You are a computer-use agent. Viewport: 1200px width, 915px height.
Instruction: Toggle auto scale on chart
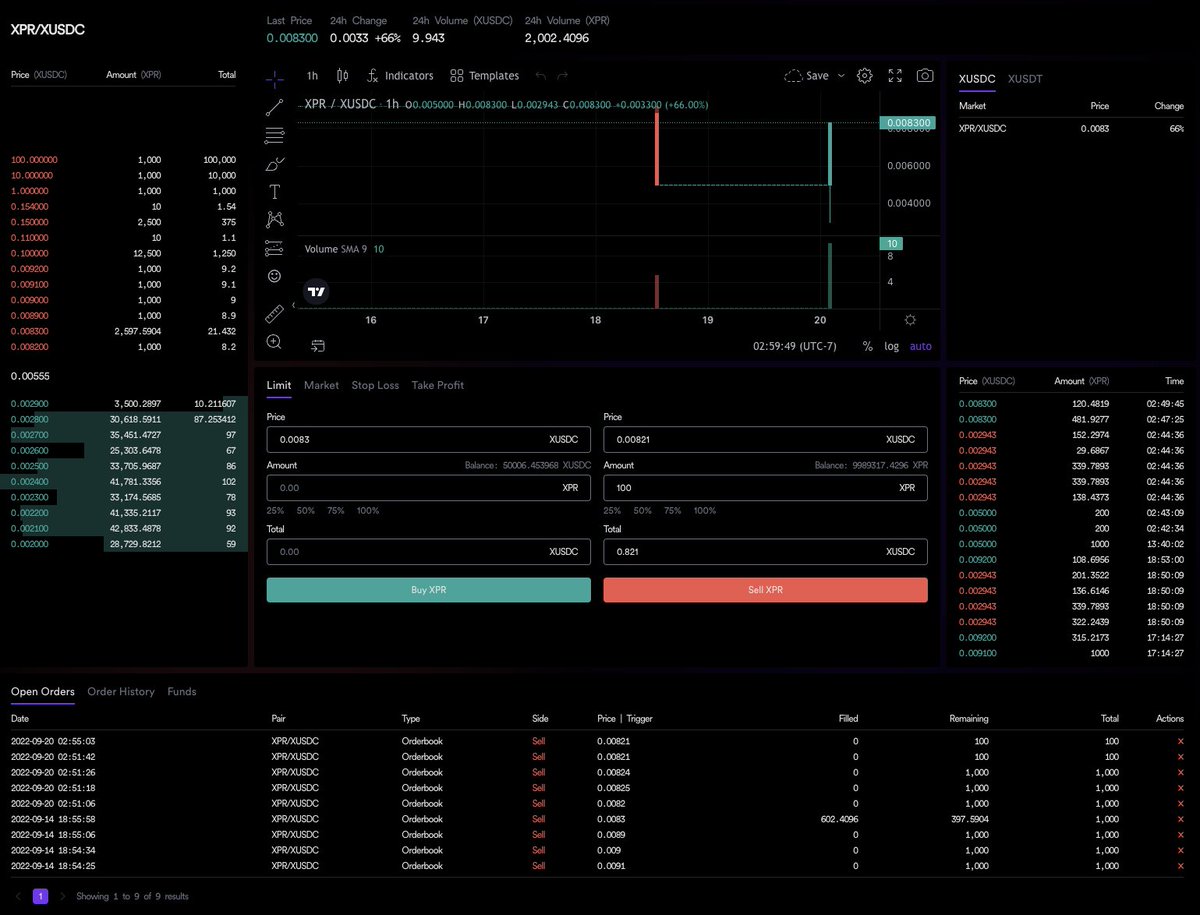coord(920,346)
